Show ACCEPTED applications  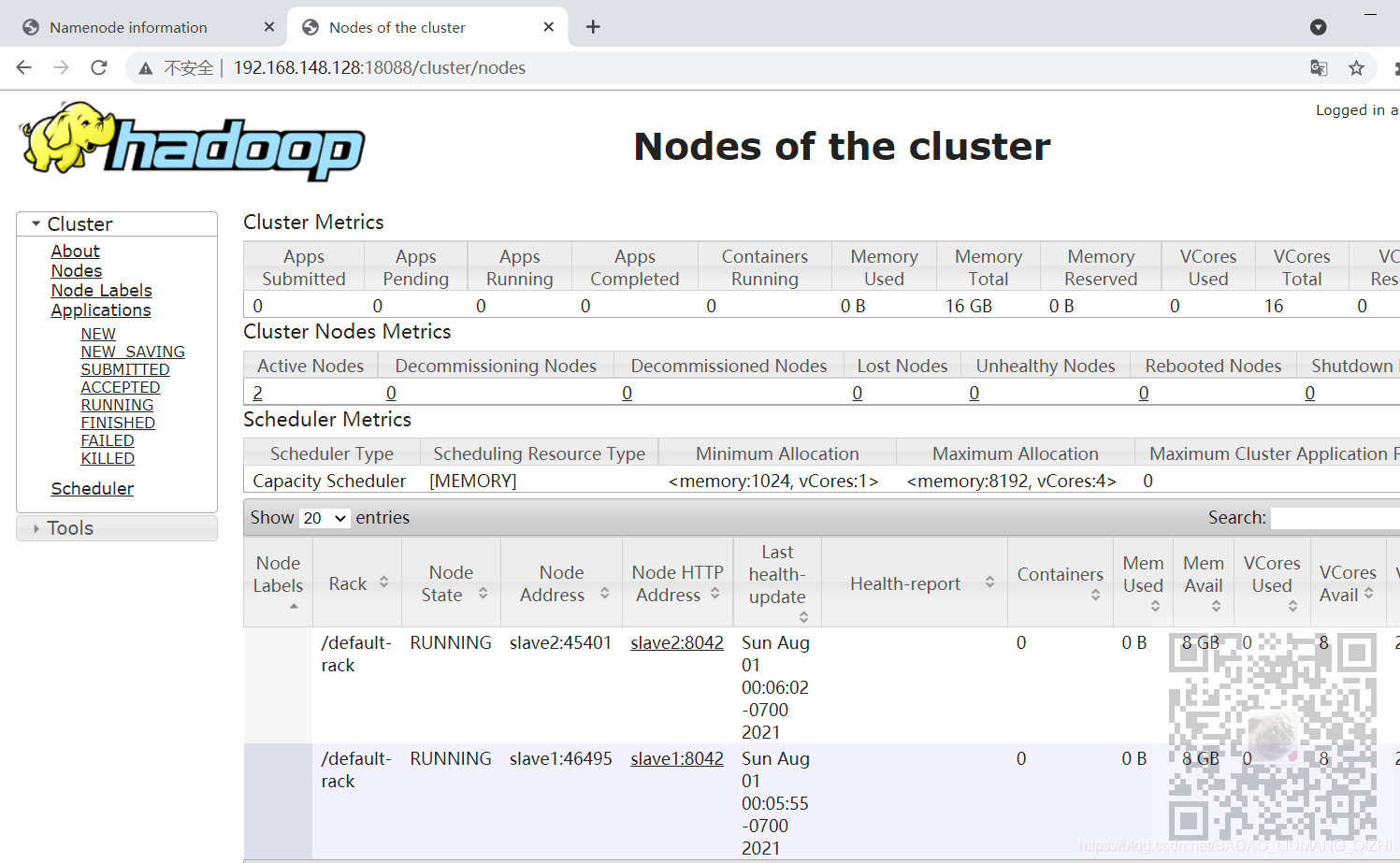click(121, 387)
